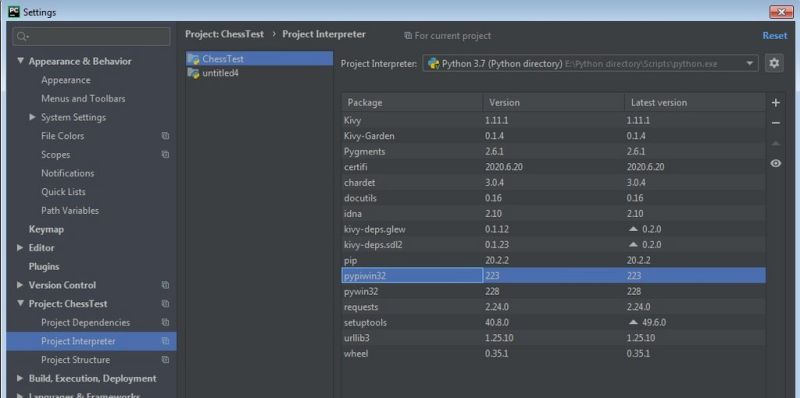Select the Kivy package row
The image size is (800, 398).
click(x=554, y=120)
